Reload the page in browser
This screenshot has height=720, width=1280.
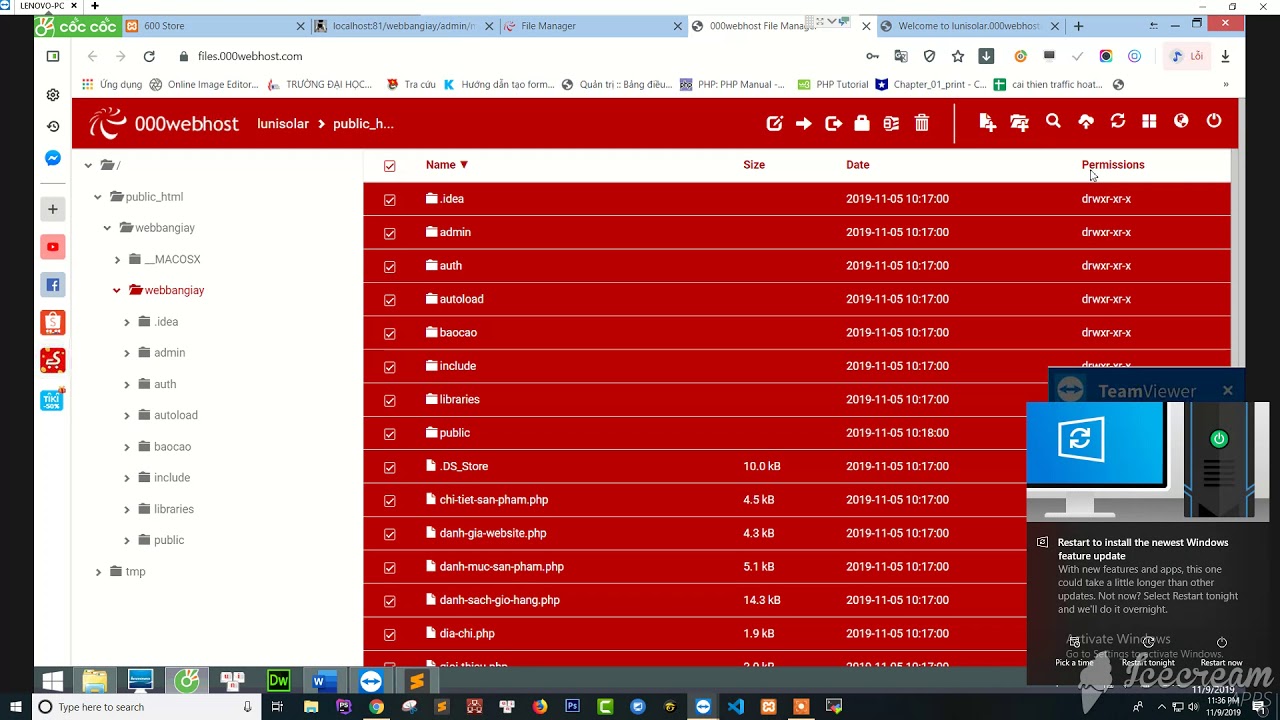tap(149, 56)
